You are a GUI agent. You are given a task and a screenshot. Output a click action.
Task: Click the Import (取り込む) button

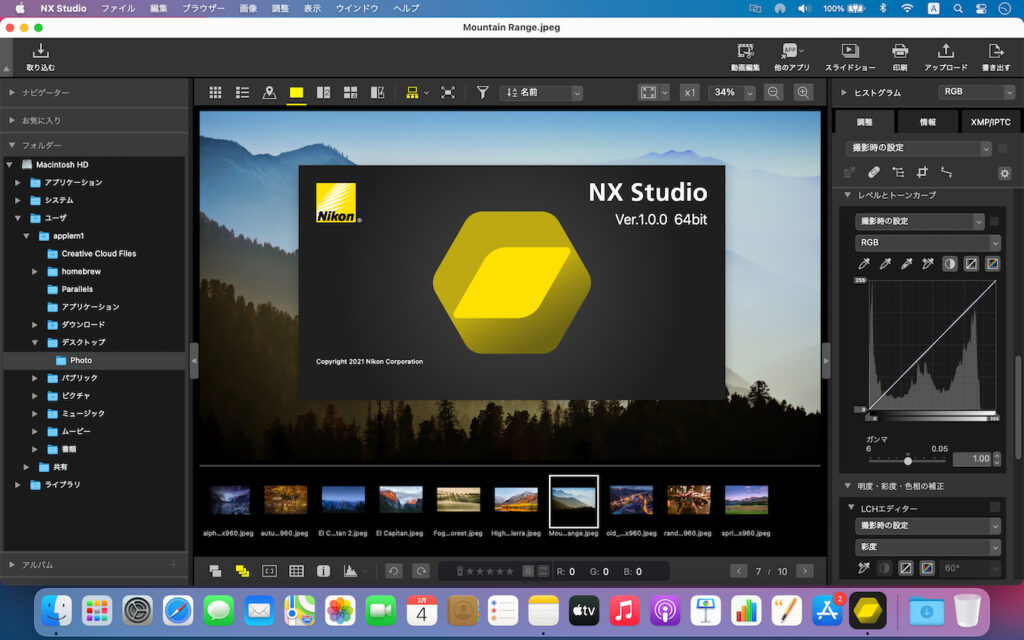coord(41,56)
